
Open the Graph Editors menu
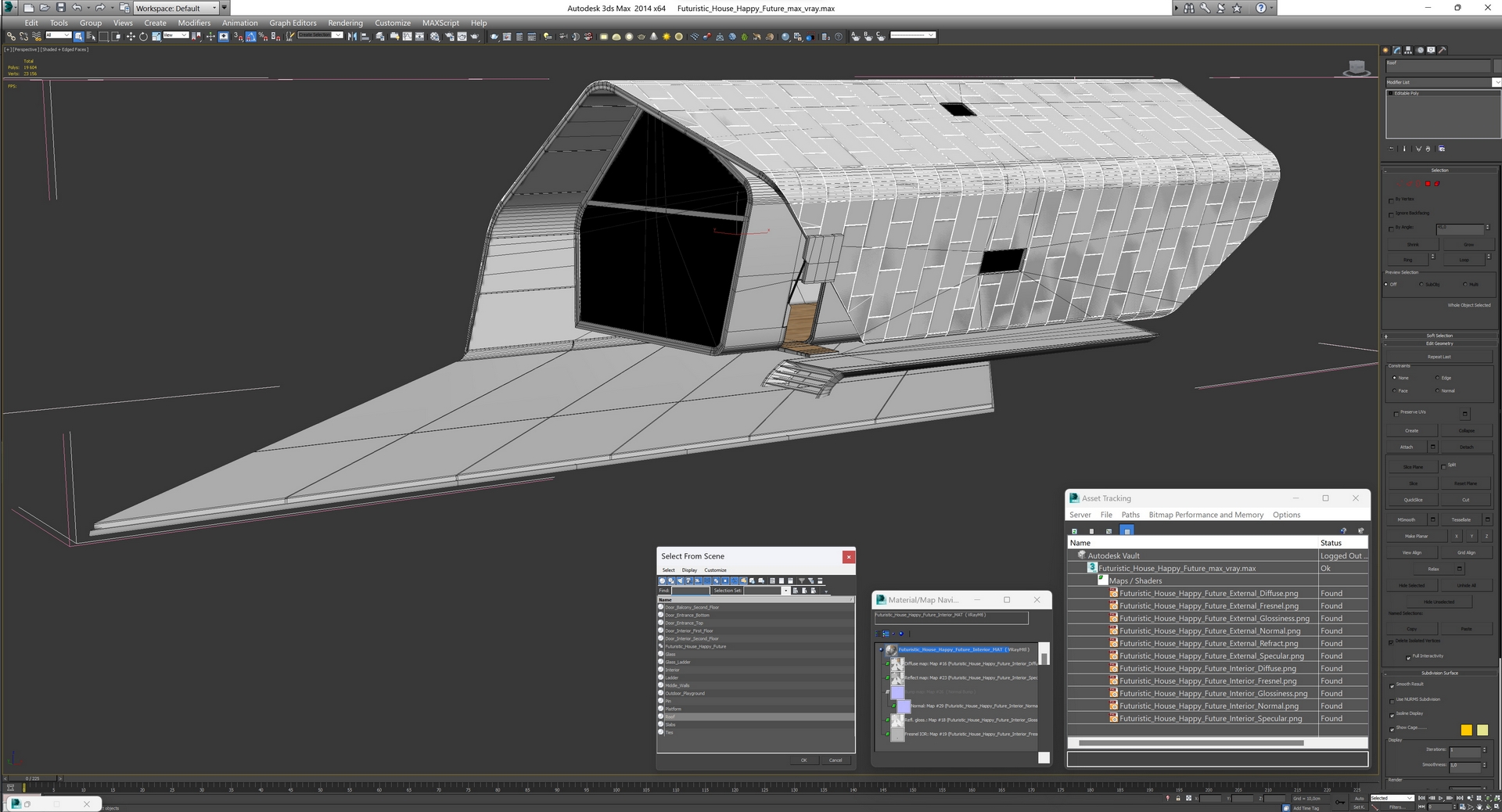pos(293,23)
